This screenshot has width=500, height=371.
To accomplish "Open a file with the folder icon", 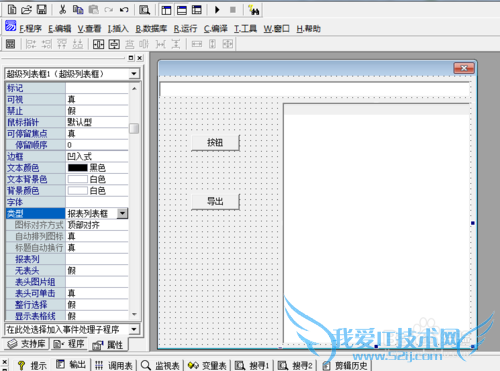I will (27, 10).
